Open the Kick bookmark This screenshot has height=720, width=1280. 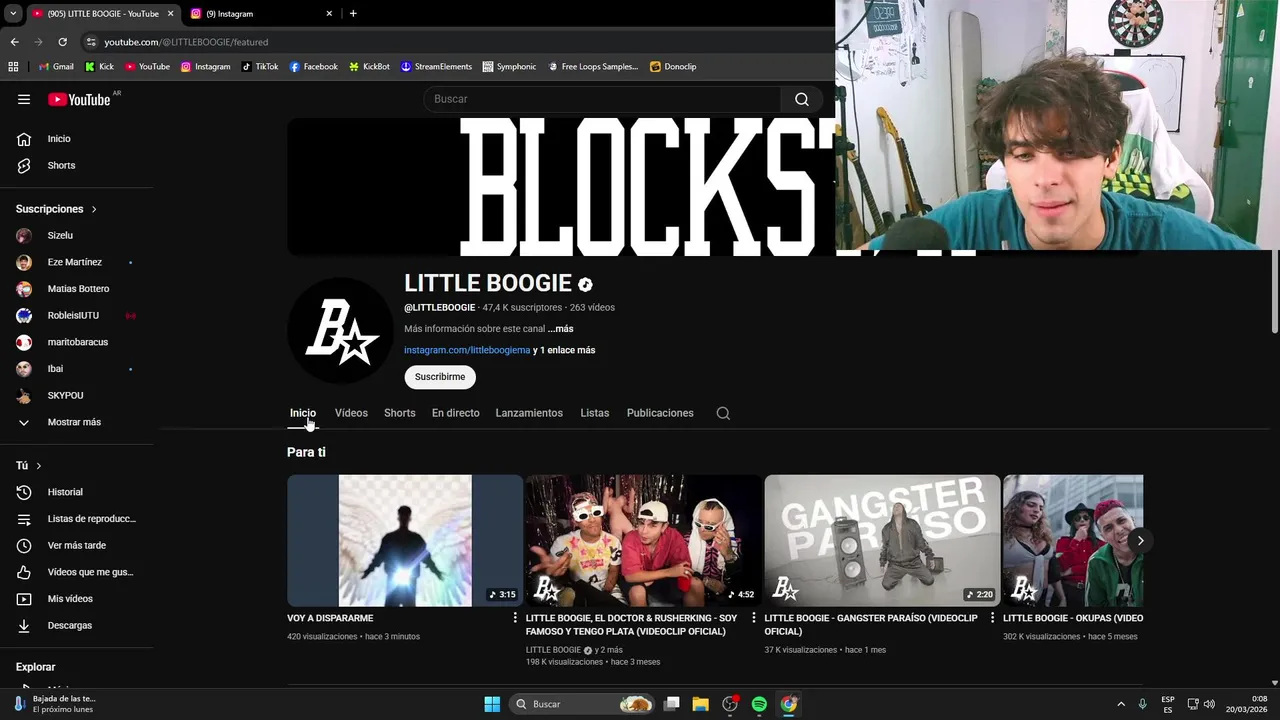click(99, 67)
